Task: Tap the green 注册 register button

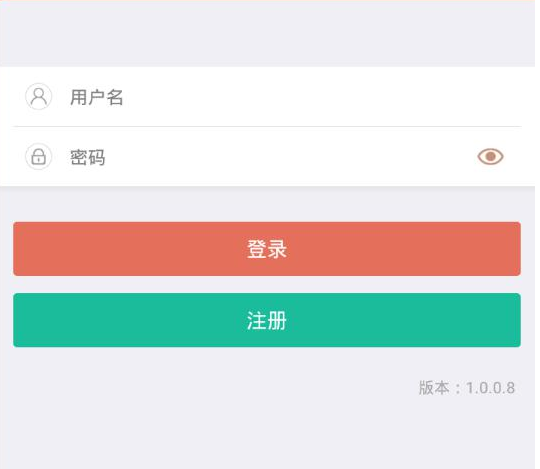Action: (267, 320)
